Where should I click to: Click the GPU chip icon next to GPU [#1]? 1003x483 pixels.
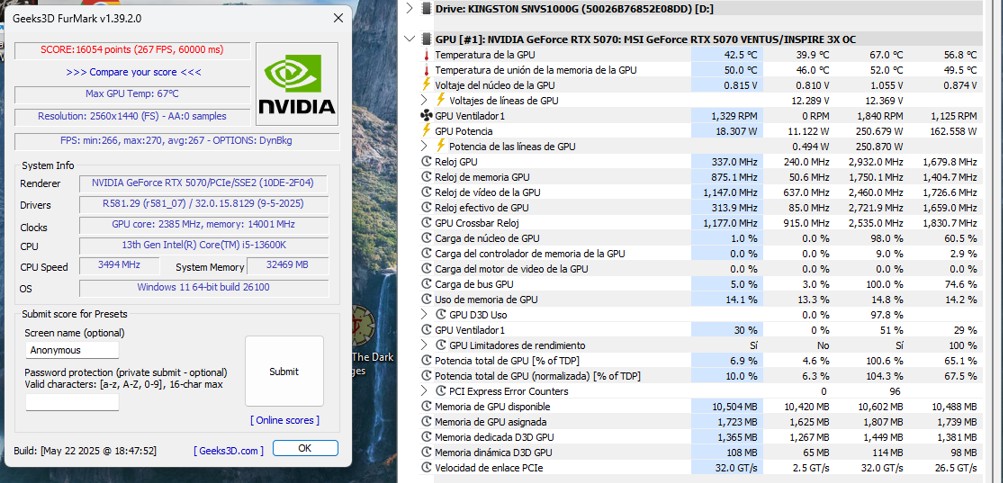pos(426,39)
